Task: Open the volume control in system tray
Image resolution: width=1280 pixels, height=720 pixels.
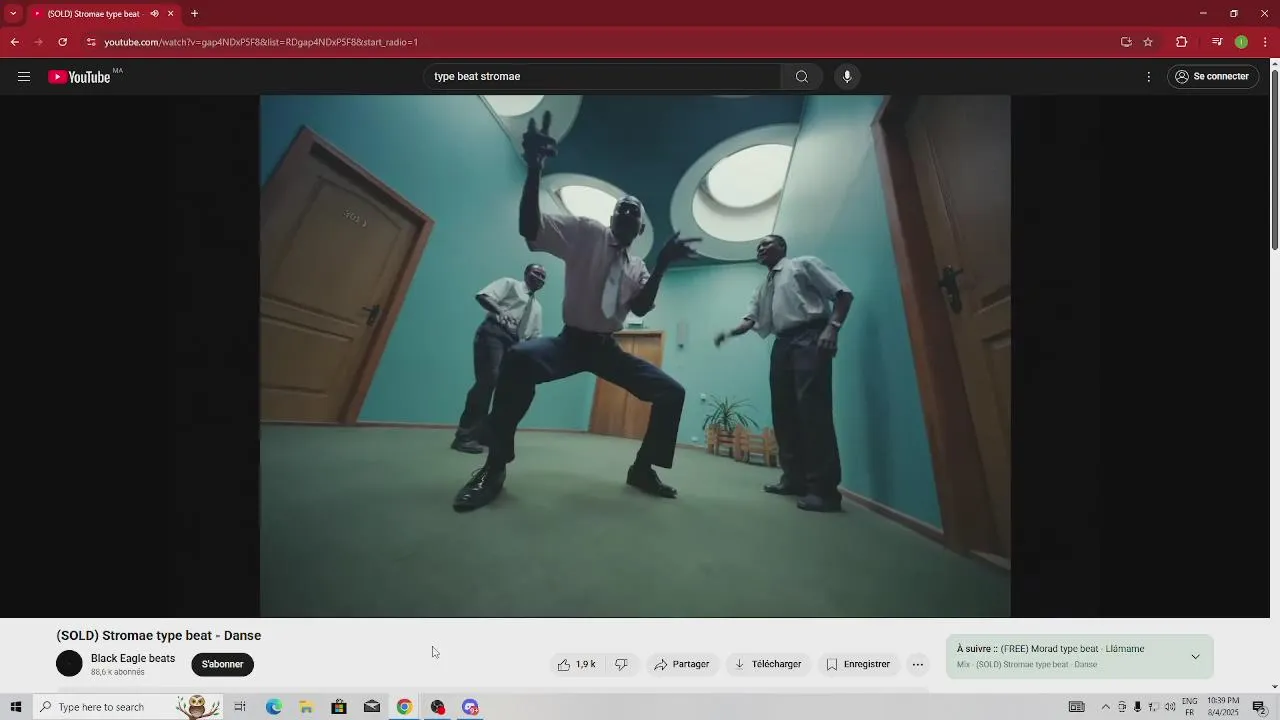Action: pos(1169,707)
